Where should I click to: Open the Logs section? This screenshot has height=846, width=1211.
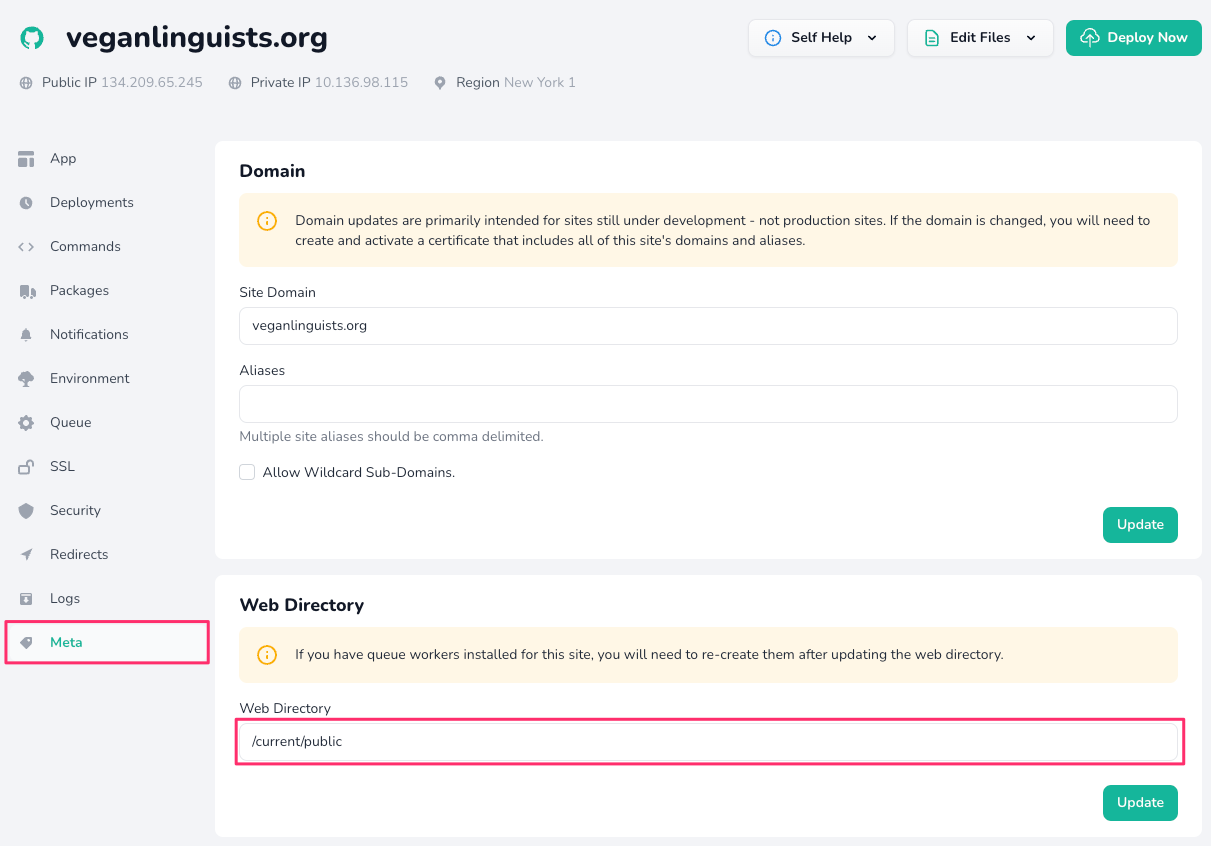point(64,599)
